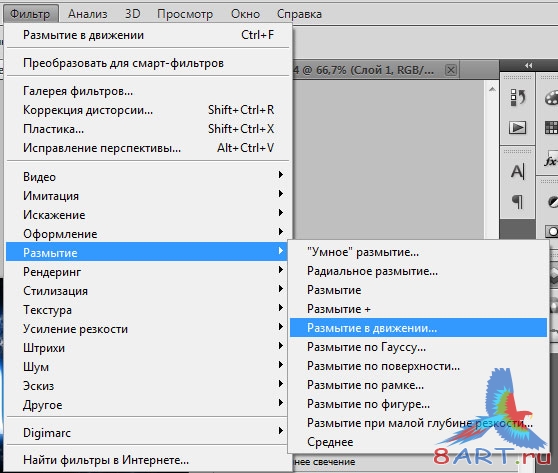Open the Анализ menu
The height and width of the screenshot is (473, 558).
[88, 14]
